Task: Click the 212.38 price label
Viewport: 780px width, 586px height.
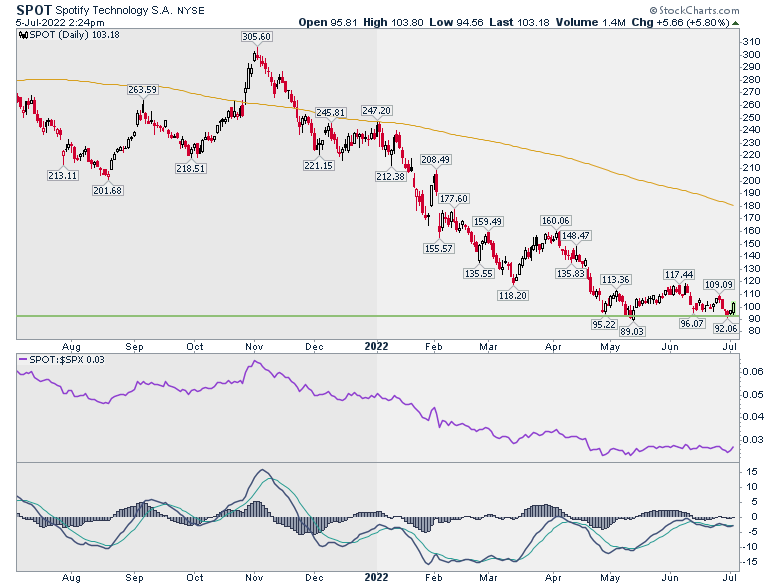Action: 390,176
